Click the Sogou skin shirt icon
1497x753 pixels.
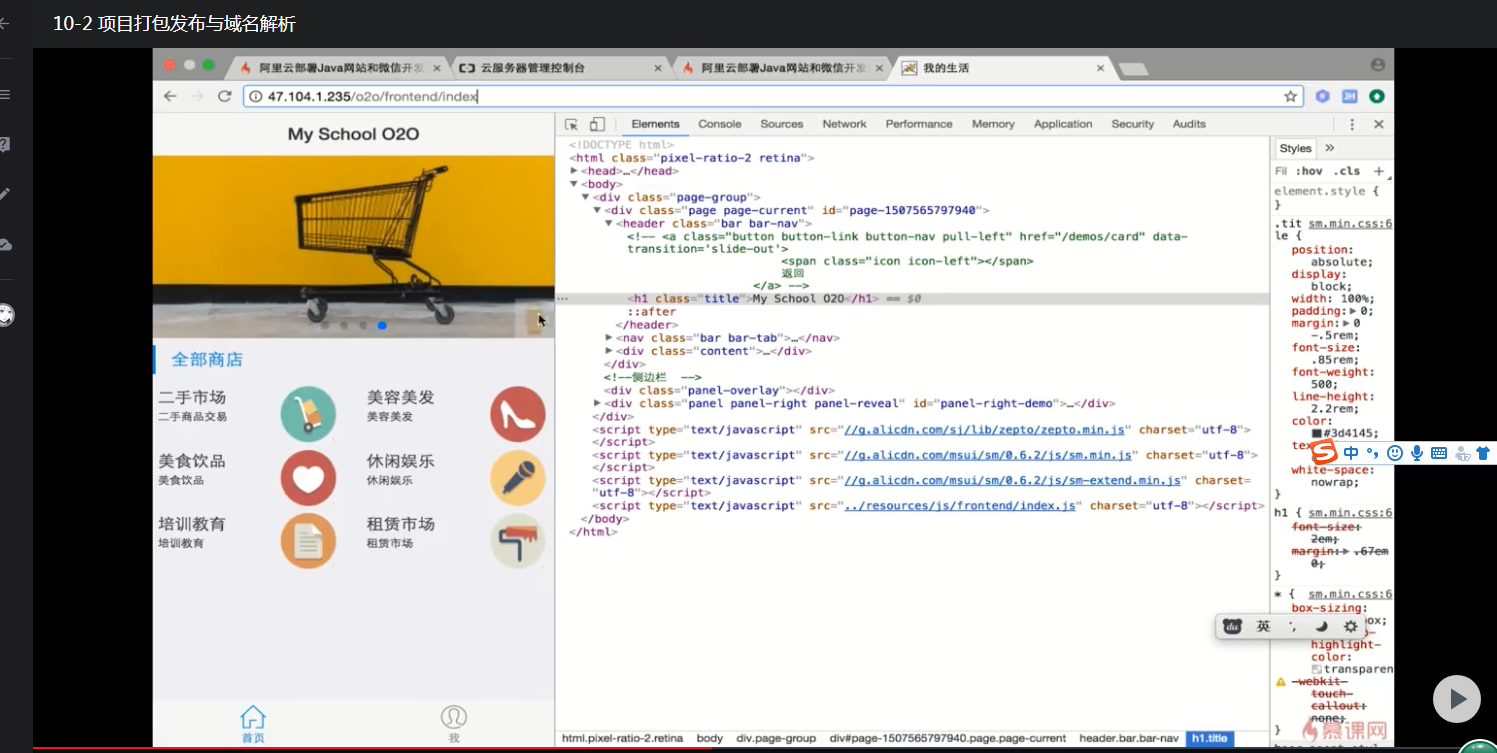pyautogui.click(x=1483, y=453)
